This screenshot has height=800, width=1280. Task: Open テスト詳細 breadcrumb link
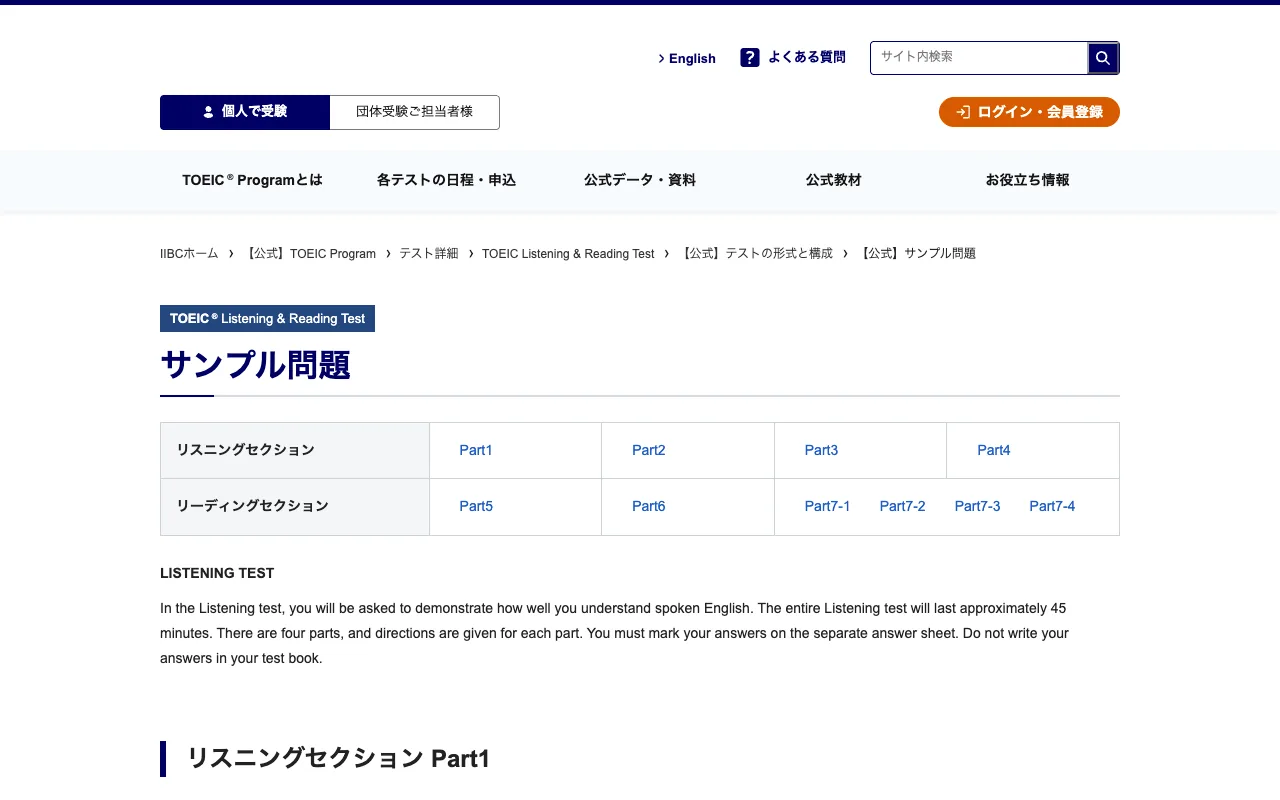429,254
